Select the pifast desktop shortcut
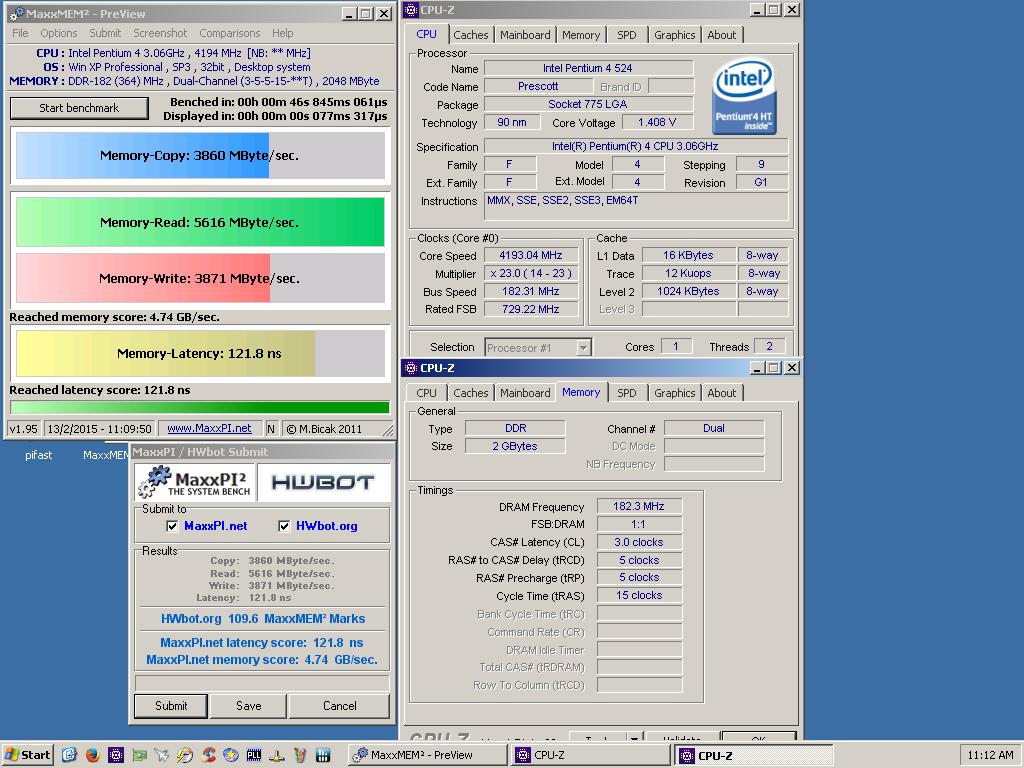Image resolution: width=1024 pixels, height=768 pixels. (x=39, y=455)
